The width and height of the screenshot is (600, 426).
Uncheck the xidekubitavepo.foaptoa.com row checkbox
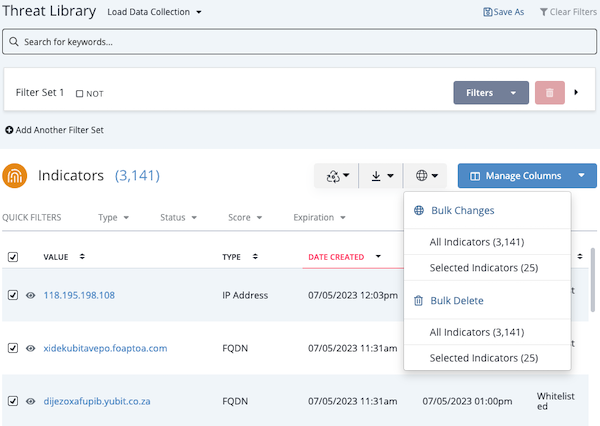click(13, 348)
